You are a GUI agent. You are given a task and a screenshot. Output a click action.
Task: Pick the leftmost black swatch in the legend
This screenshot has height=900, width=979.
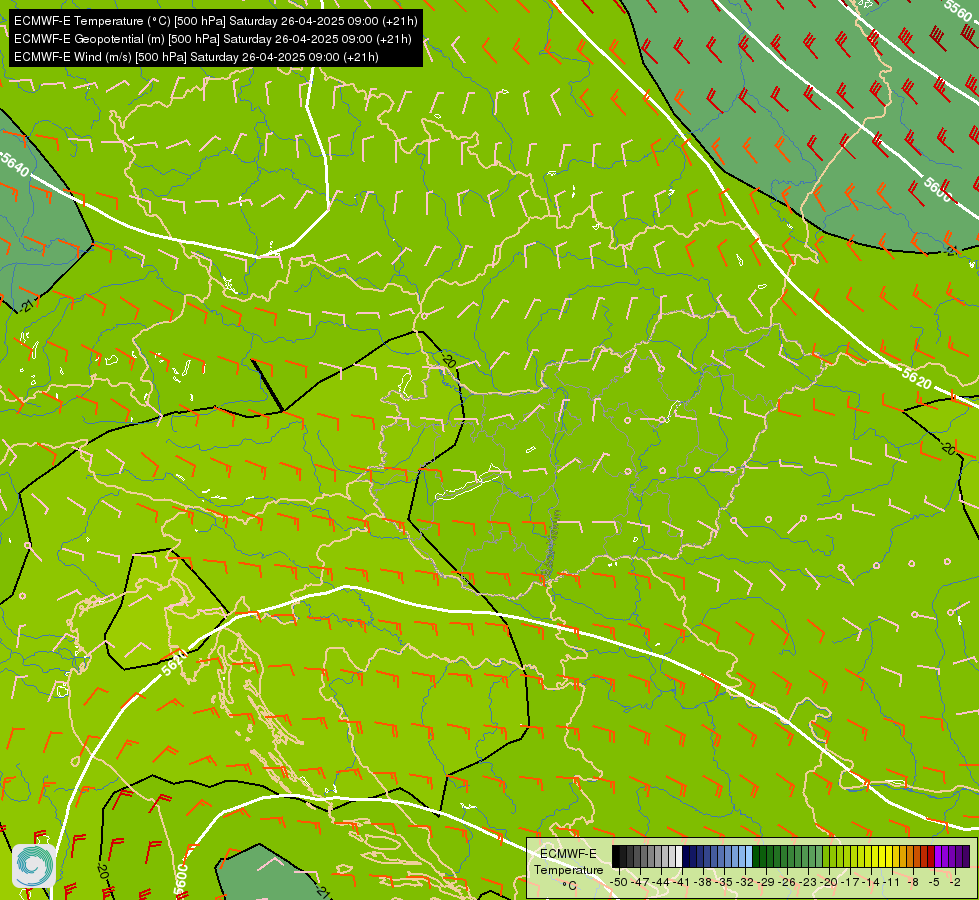[x=616, y=856]
